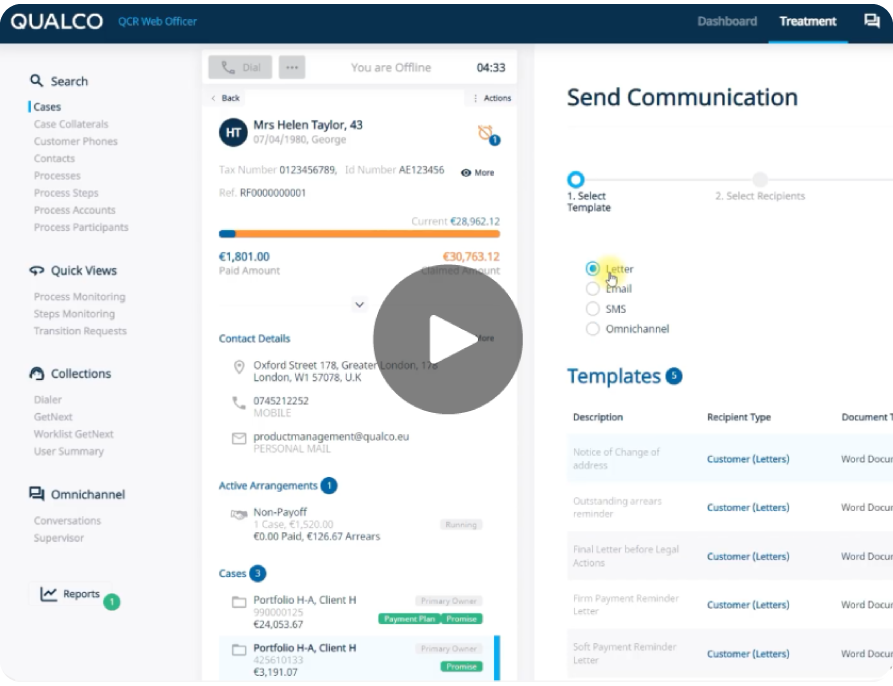893x686 pixels.
Task: Click the Back link on the case card
Action: click(x=226, y=98)
